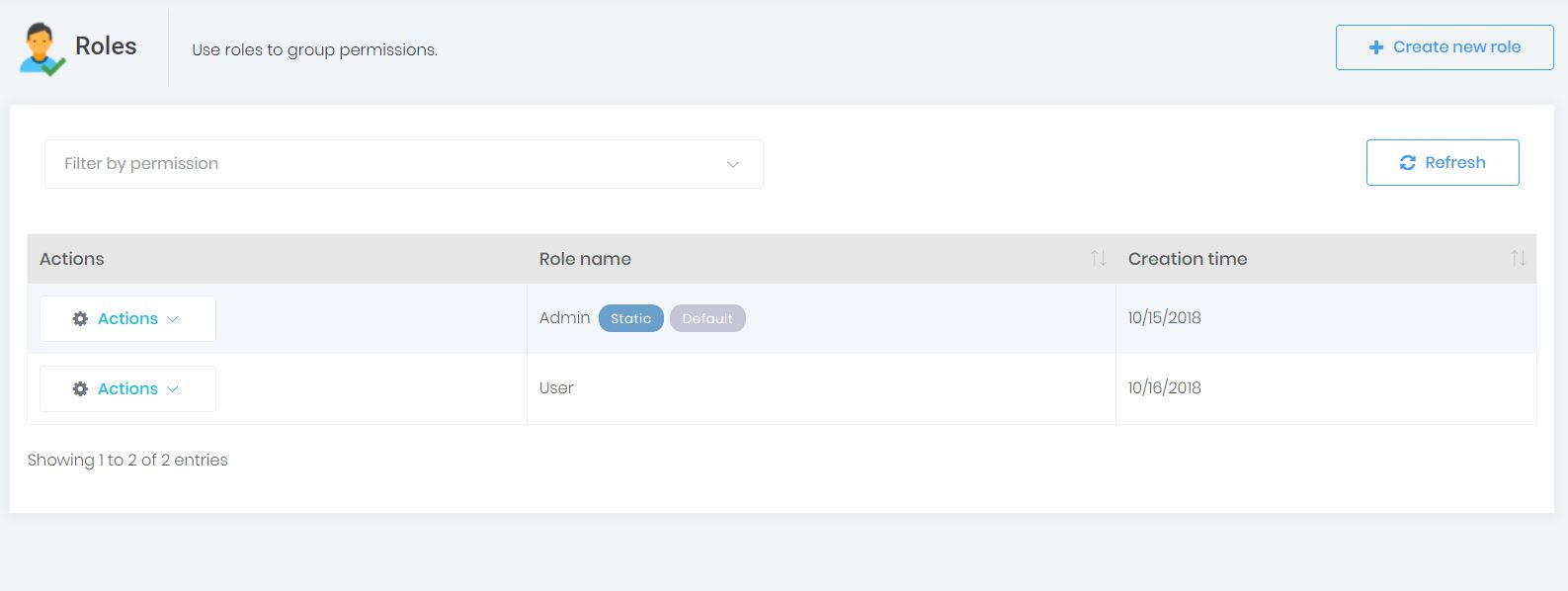Click the chevron in the permission filter
This screenshot has width=1568, height=591.
point(732,164)
